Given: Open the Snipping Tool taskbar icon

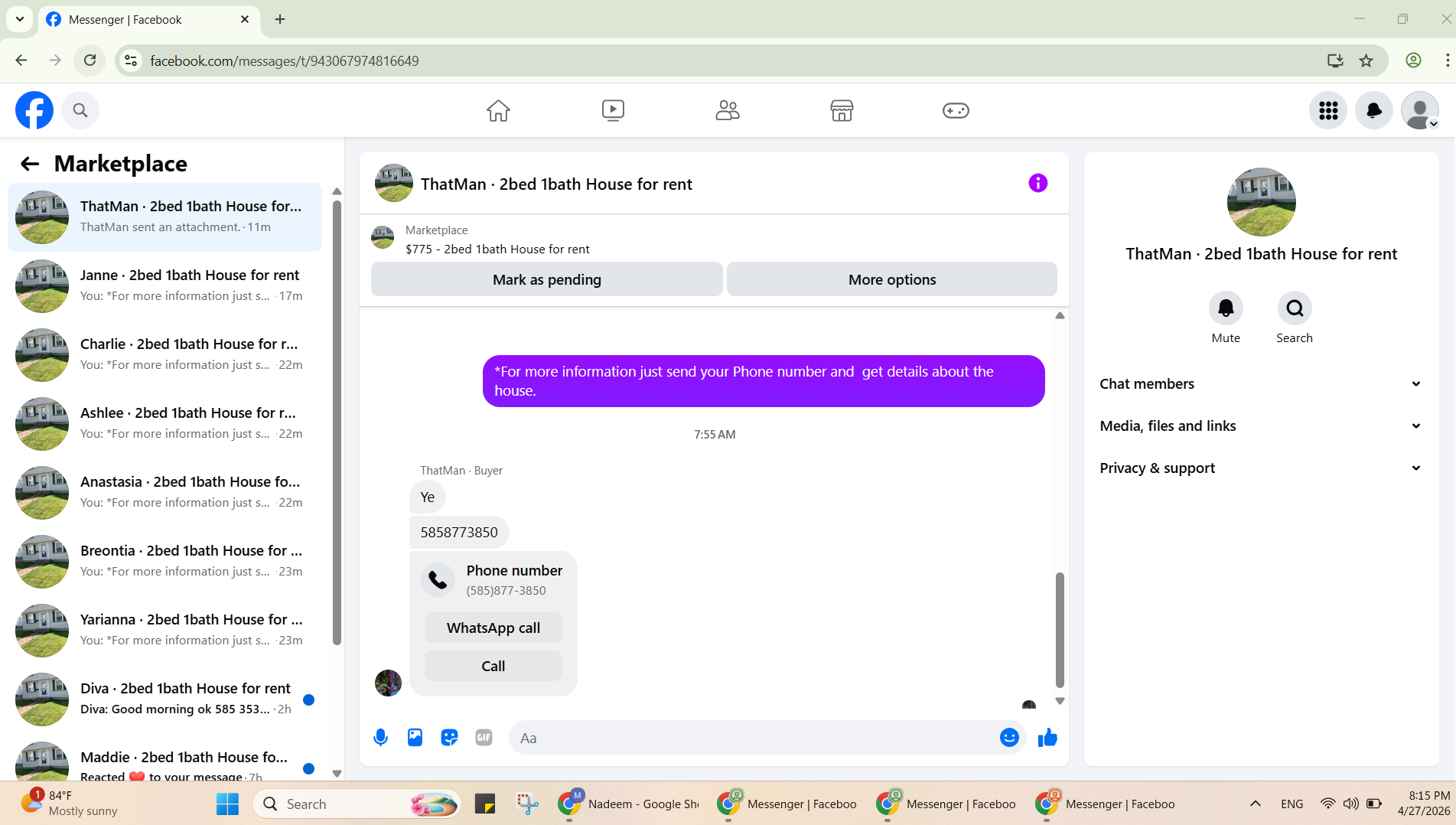Looking at the screenshot, I should 527,804.
